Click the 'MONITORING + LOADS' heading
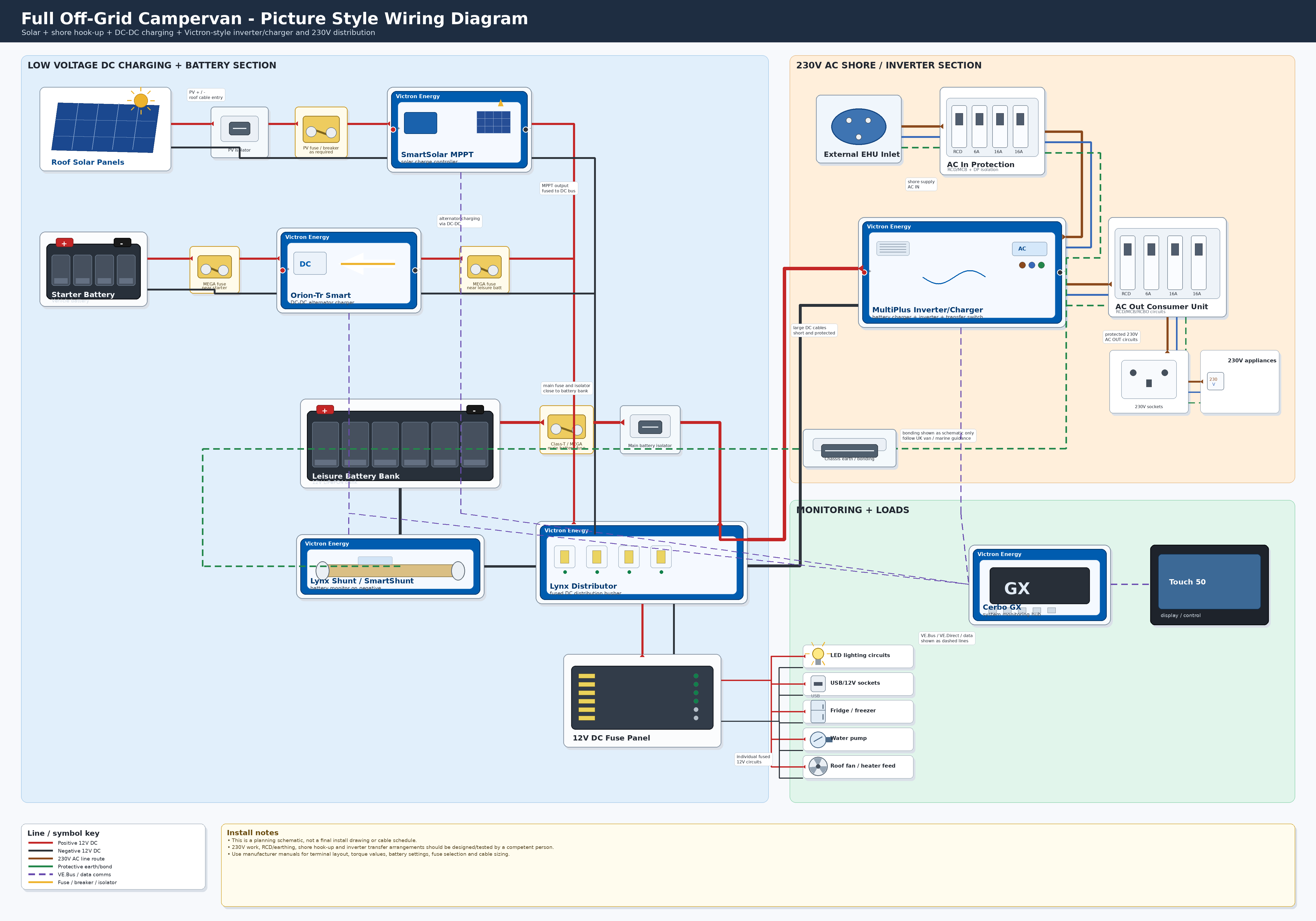The image size is (1316, 921). [853, 510]
